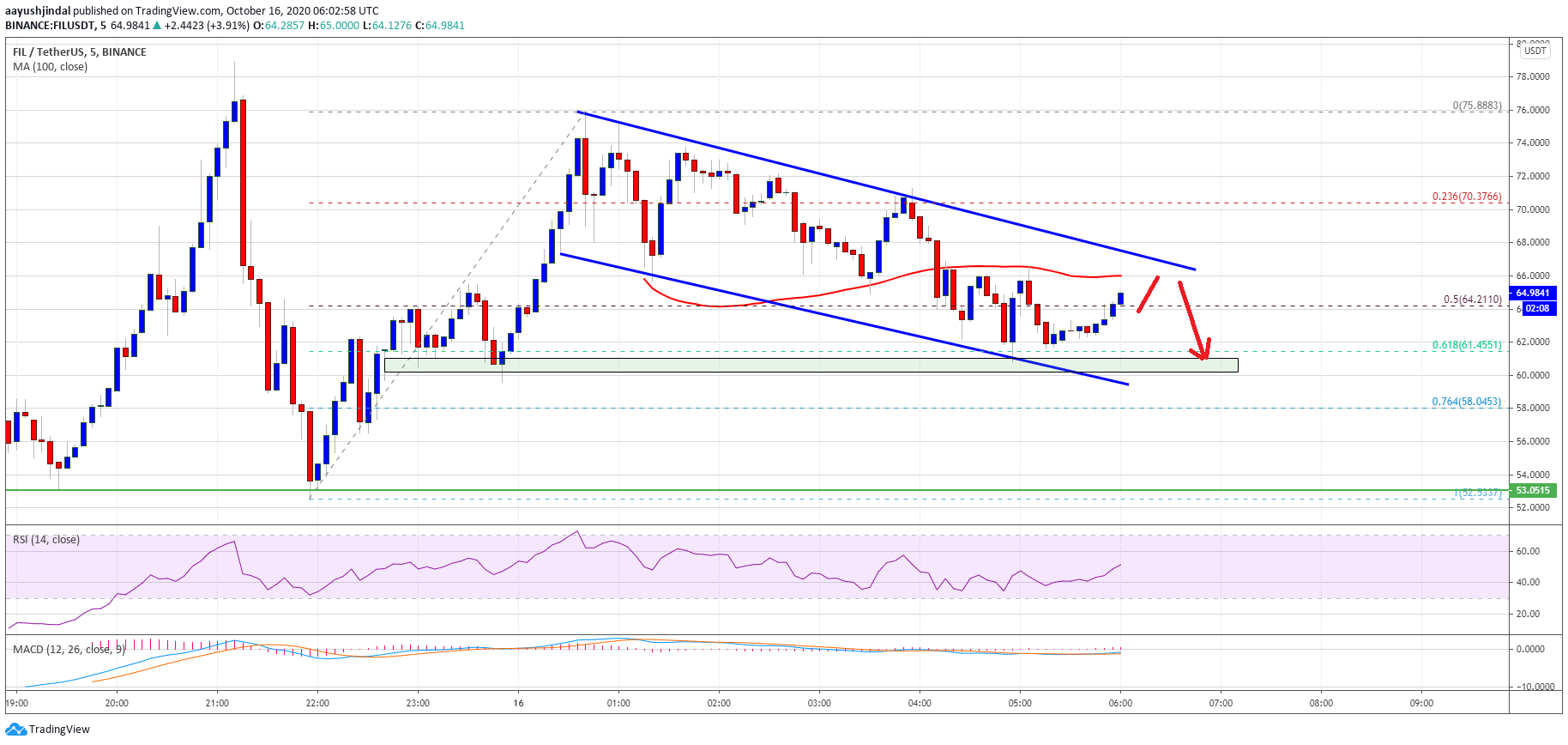This screenshot has width=1568, height=745.
Task: Click the MACD (12, 26, close, 9) label
Action: 69,649
